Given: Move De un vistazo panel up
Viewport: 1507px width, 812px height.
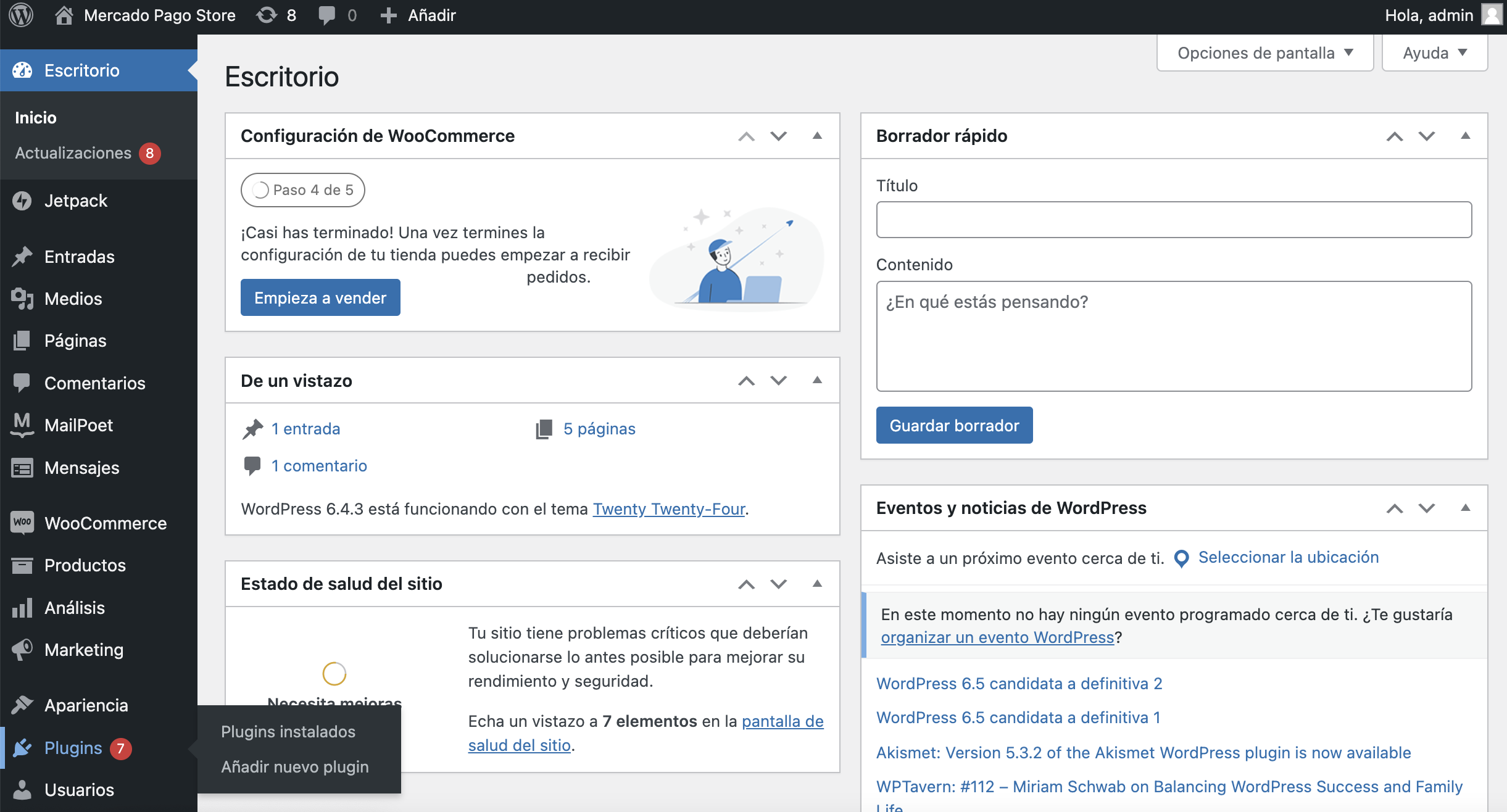Looking at the screenshot, I should pos(747,381).
